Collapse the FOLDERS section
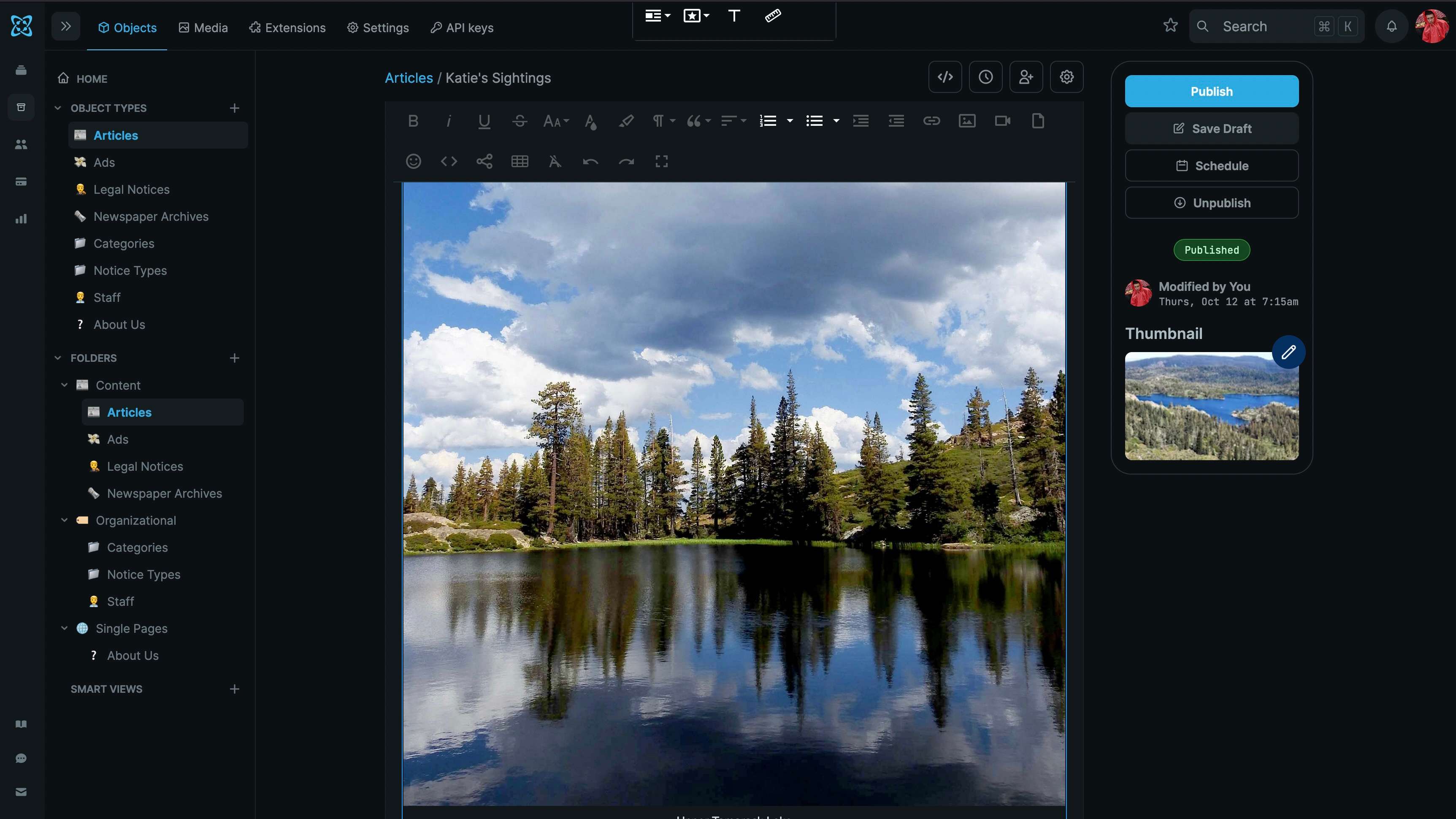Viewport: 1456px width, 819px height. tap(58, 358)
